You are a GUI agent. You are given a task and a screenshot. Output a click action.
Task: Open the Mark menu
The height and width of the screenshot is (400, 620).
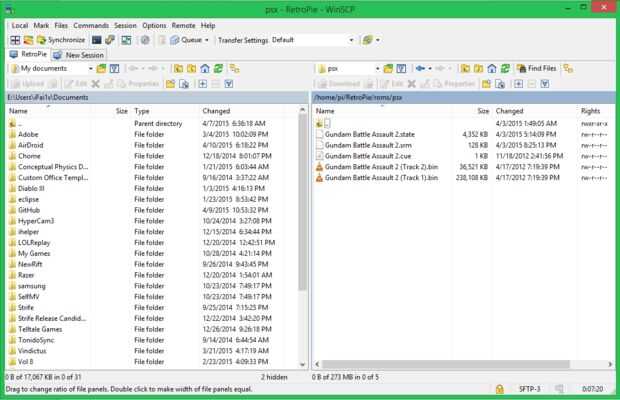(x=41, y=25)
